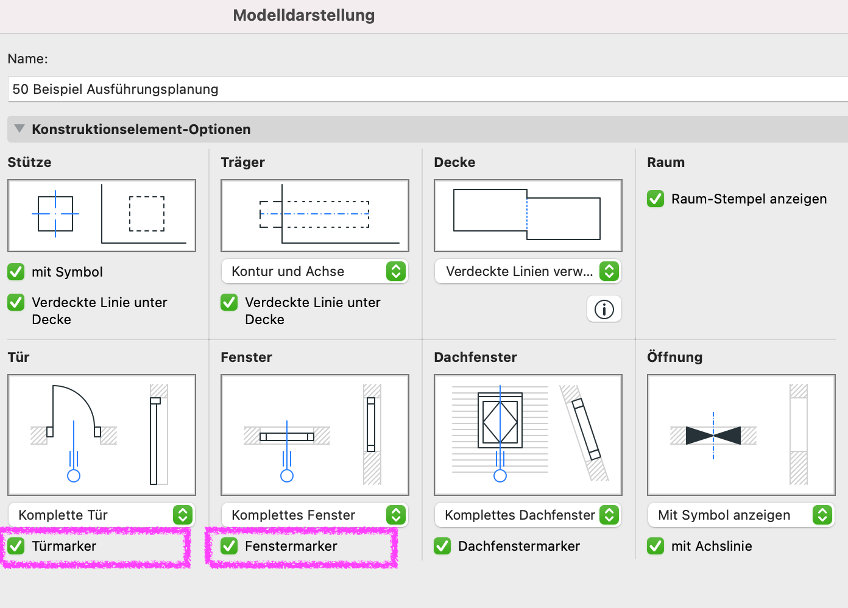Collapse the Konstruktionselement-Optionen section
The height and width of the screenshot is (608, 848).
[x=19, y=129]
